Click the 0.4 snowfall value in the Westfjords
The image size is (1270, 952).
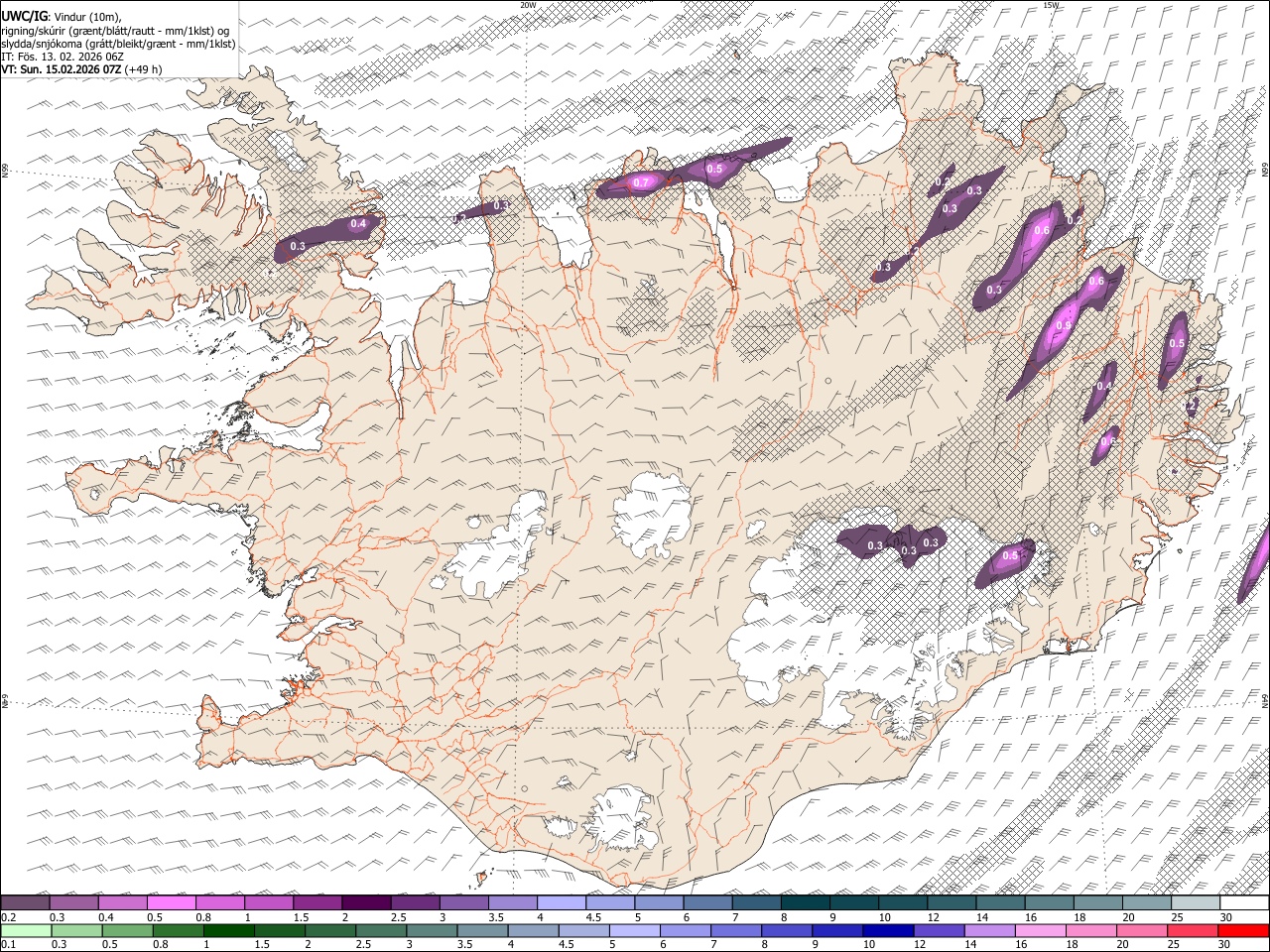point(359,224)
